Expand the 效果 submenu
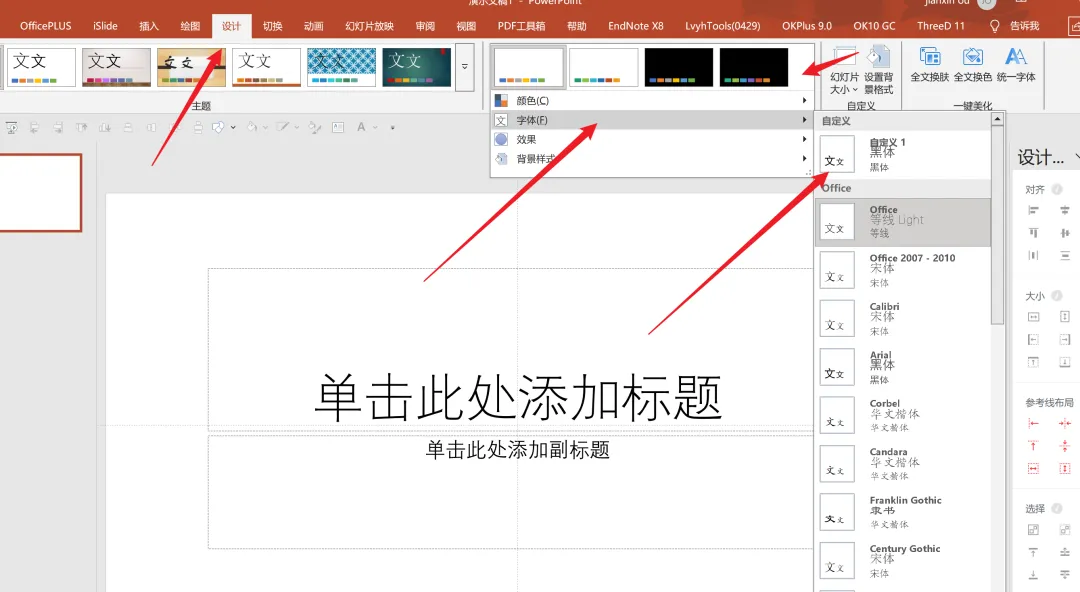This screenshot has width=1080, height=592. [x=651, y=139]
